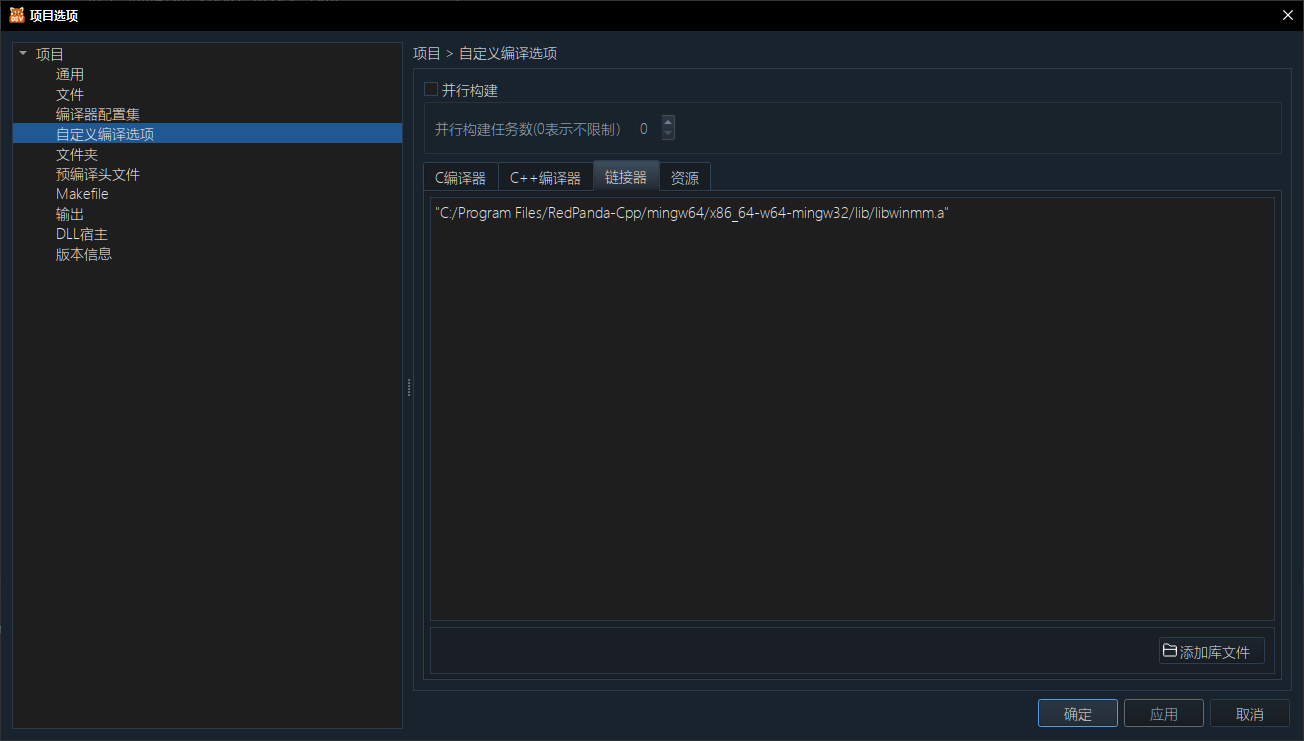Select the 链接器 tab

[626, 176]
